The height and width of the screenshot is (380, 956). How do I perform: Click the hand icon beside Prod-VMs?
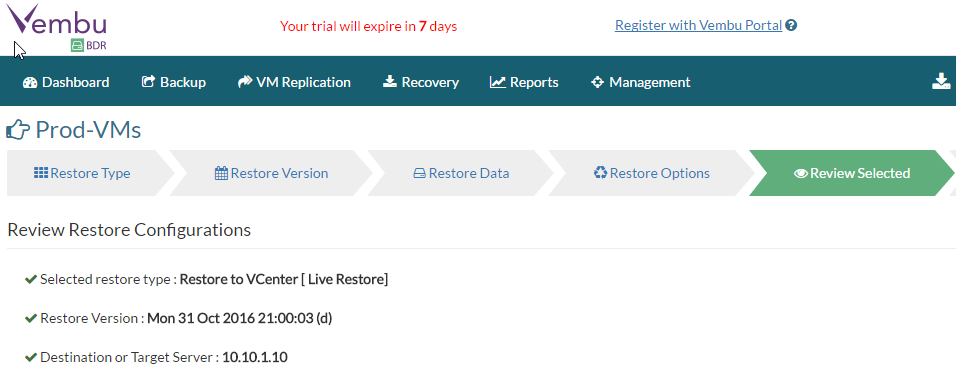pos(18,130)
